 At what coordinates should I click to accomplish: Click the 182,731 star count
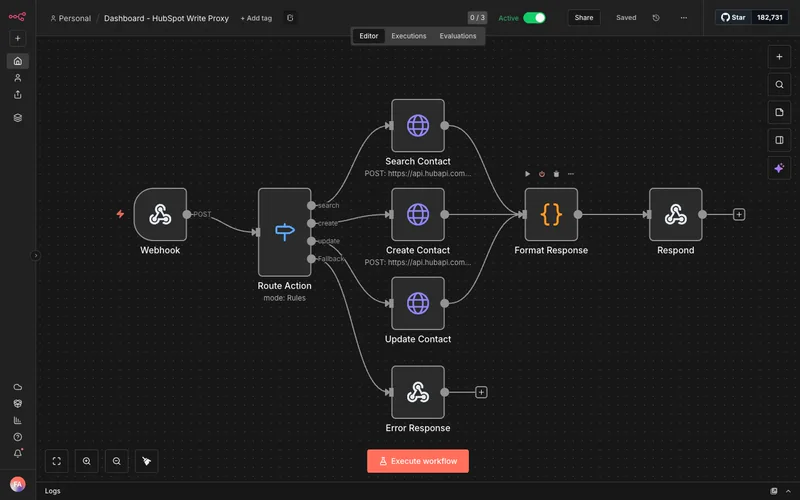coord(769,17)
